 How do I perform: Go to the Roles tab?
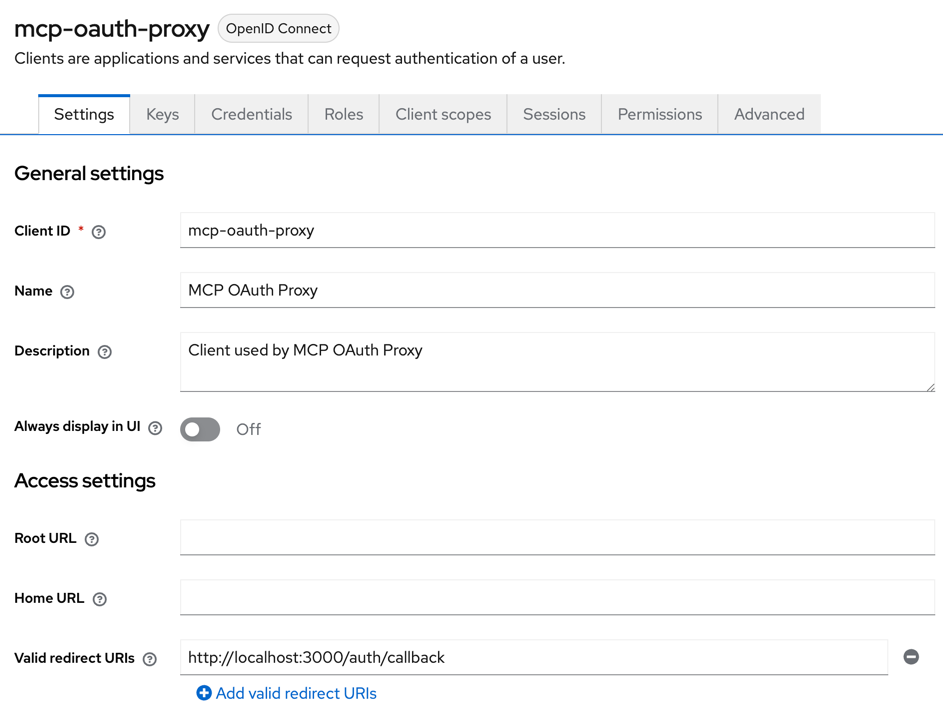tap(343, 114)
